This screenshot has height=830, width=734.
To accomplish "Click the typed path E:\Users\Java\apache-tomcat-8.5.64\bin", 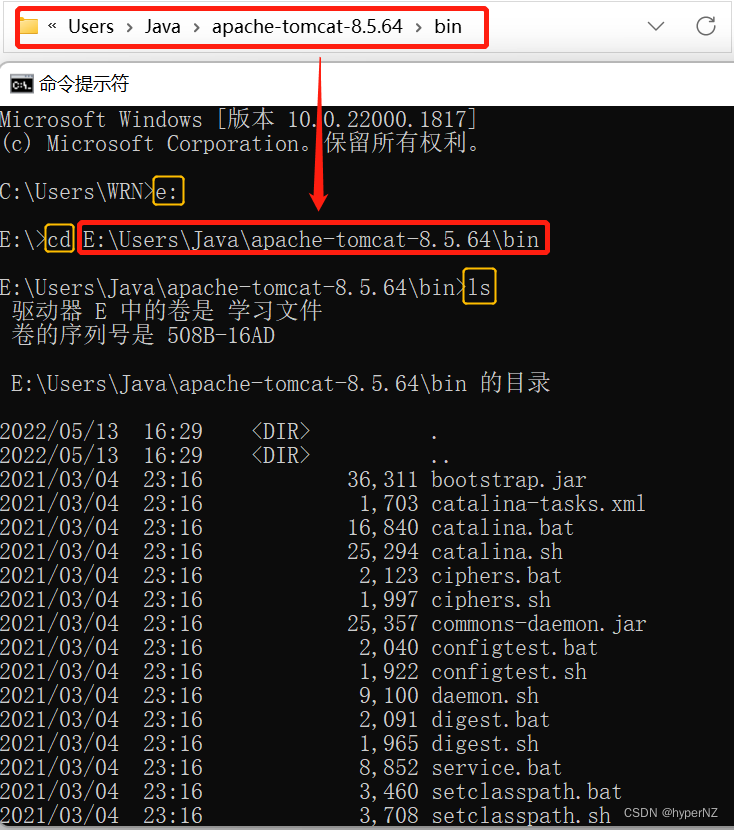I will [311, 239].
